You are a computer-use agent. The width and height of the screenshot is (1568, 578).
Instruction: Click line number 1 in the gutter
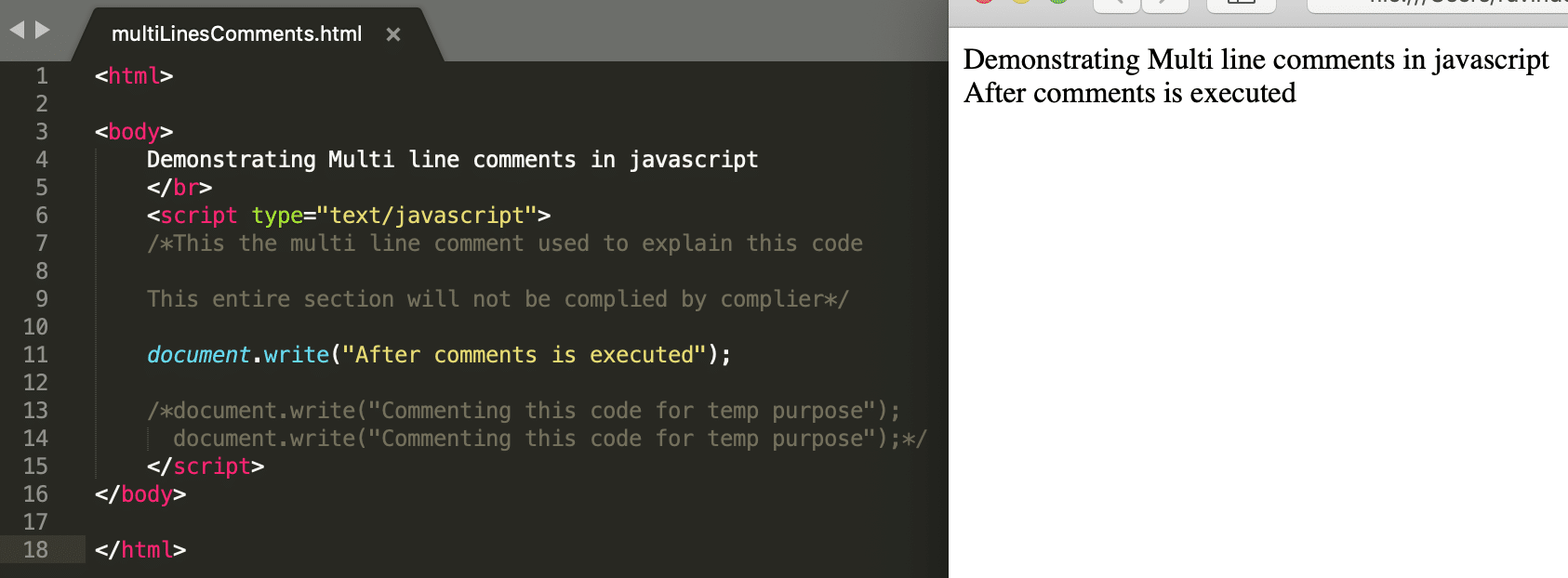(x=42, y=76)
